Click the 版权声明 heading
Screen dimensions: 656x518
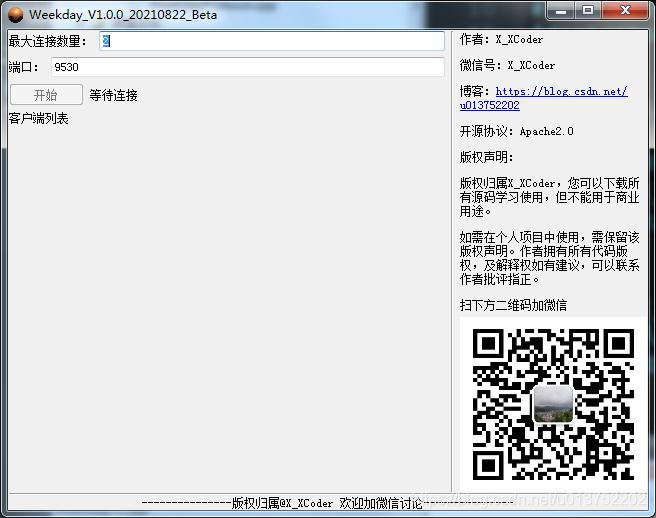coord(486,157)
